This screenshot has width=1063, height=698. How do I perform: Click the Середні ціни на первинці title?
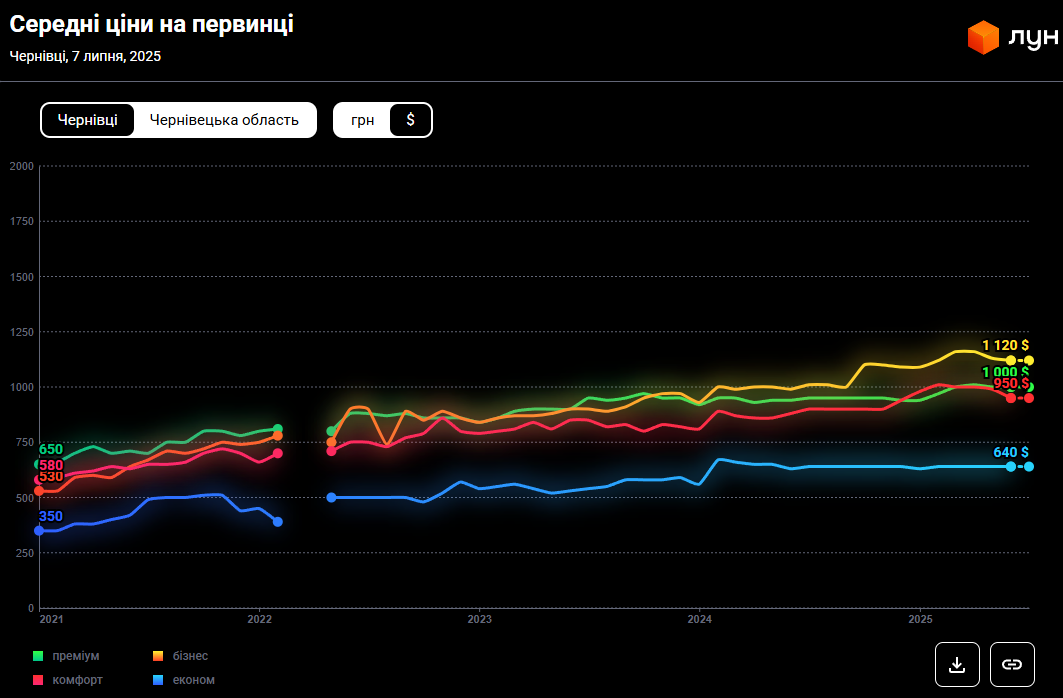tap(152, 25)
